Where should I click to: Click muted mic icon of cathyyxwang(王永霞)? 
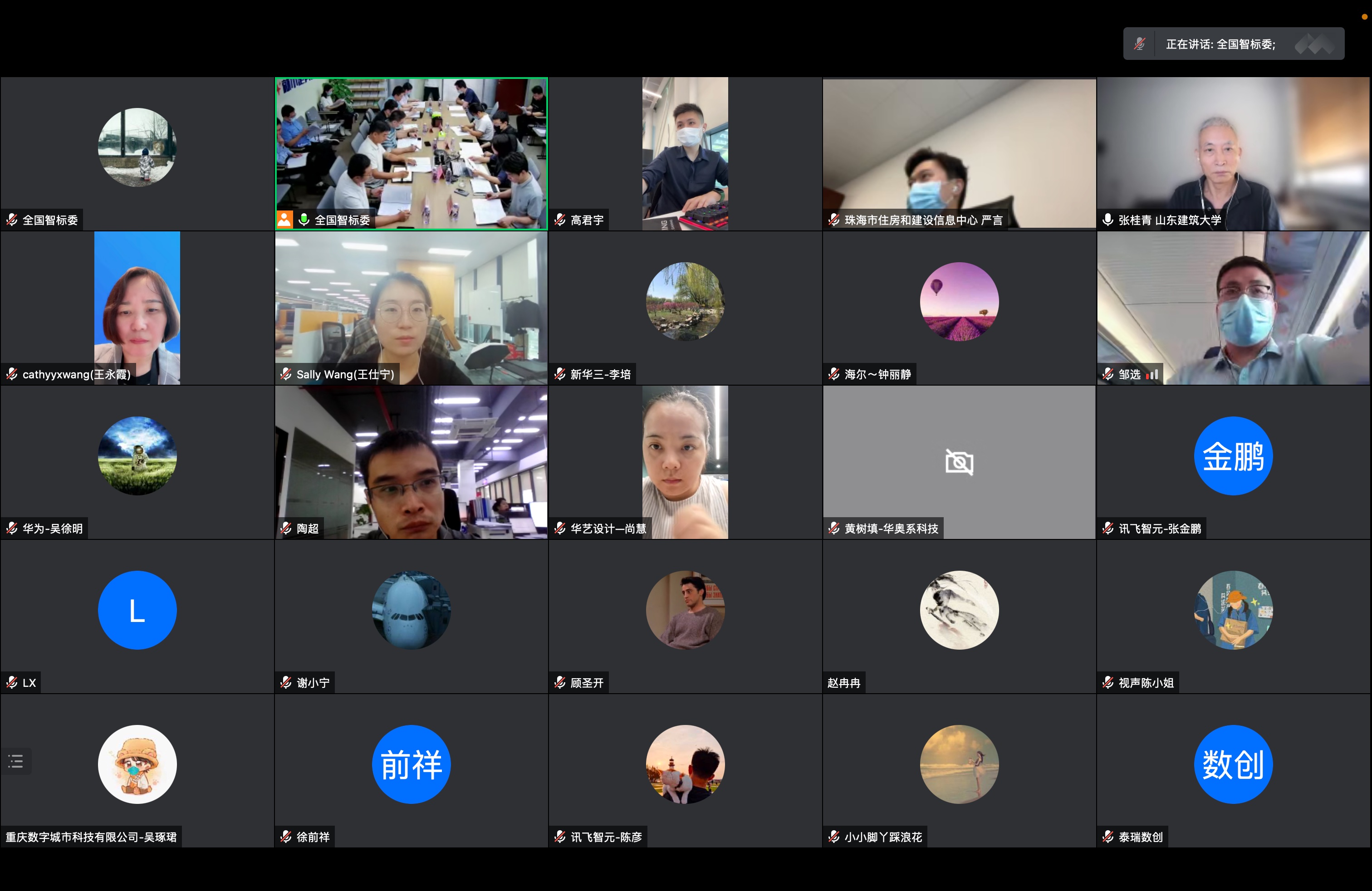tap(12, 374)
